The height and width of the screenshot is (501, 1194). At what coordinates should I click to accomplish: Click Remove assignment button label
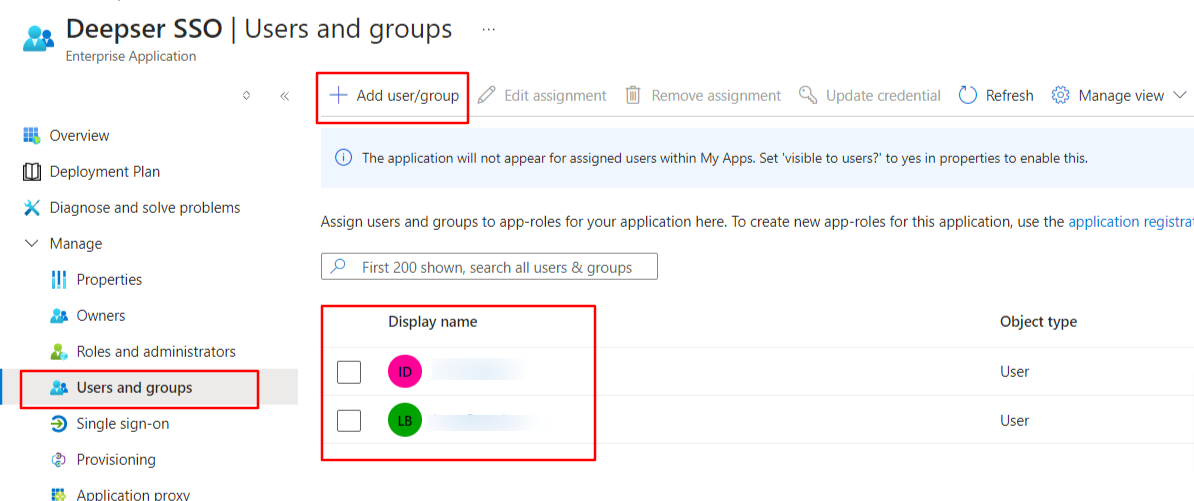[x=716, y=95]
